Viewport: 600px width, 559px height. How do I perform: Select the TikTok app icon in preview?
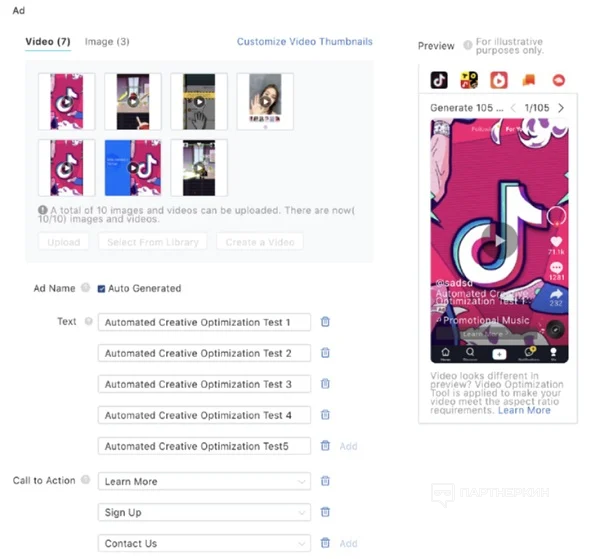[439, 80]
